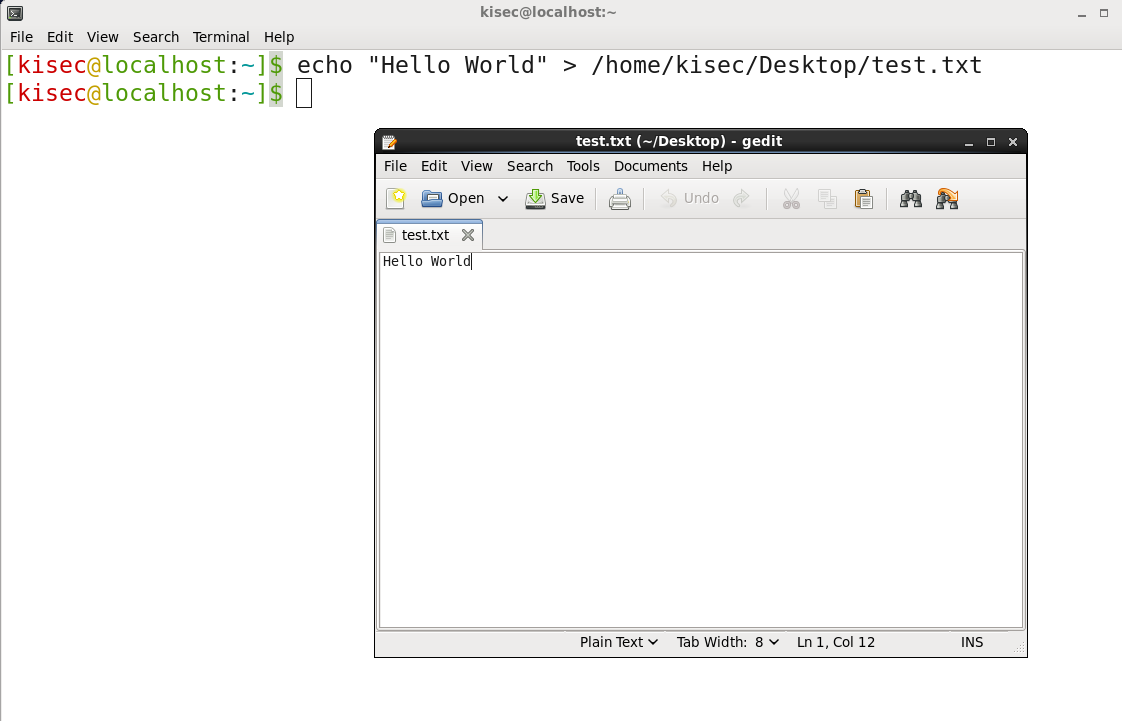Open gedit Tools menu
The image size is (1122, 721).
583,166
